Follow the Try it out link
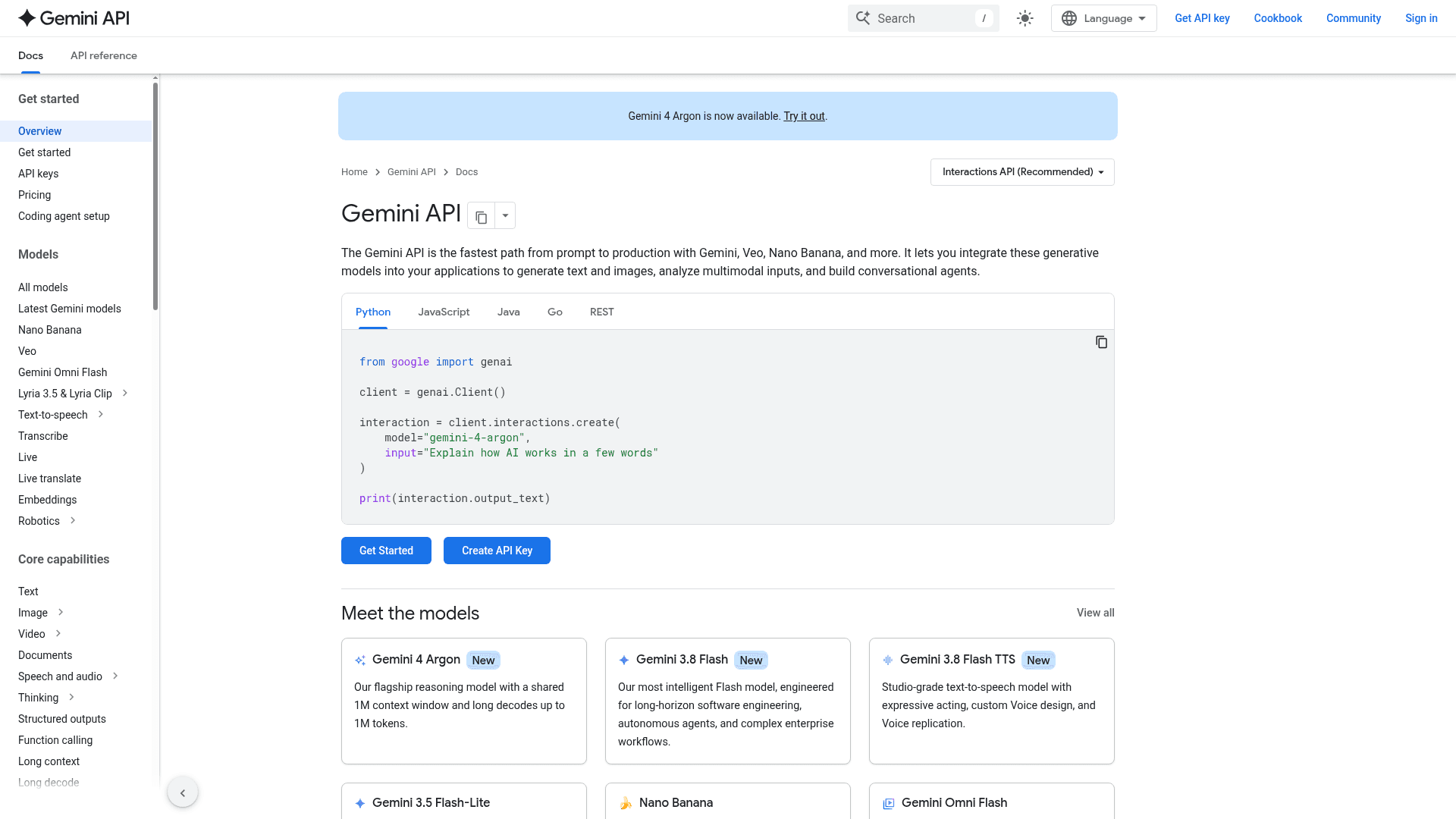Viewport: 1456px width, 819px height. [x=804, y=116]
